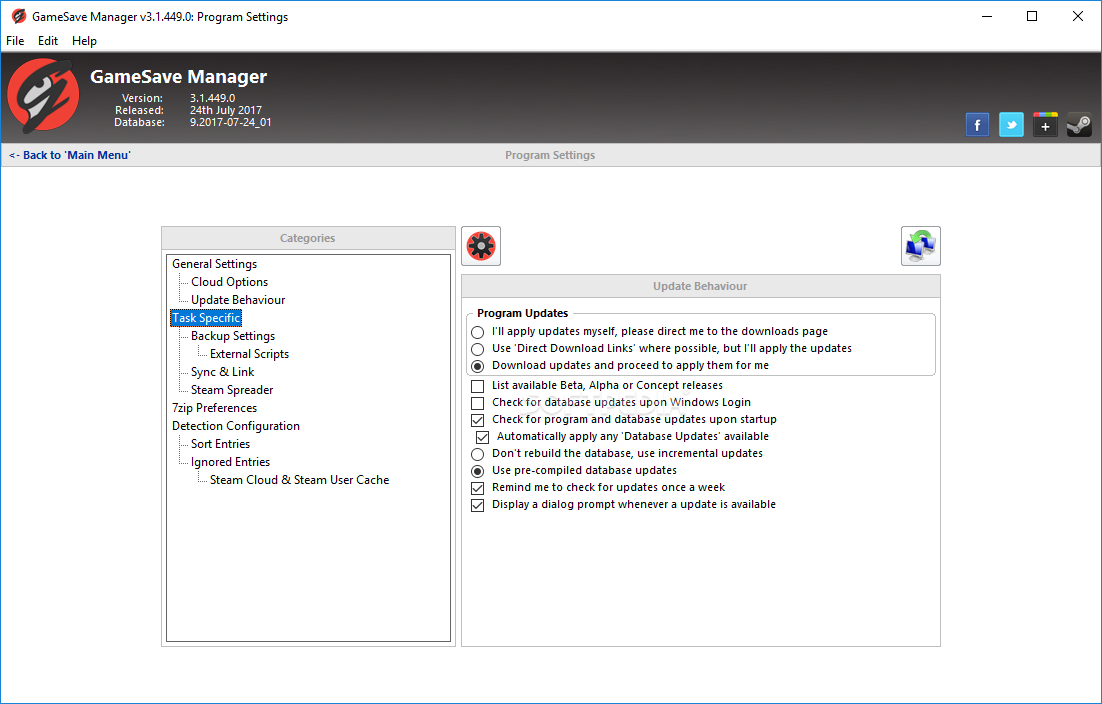Select General Settings category
1102x704 pixels.
coord(214,263)
